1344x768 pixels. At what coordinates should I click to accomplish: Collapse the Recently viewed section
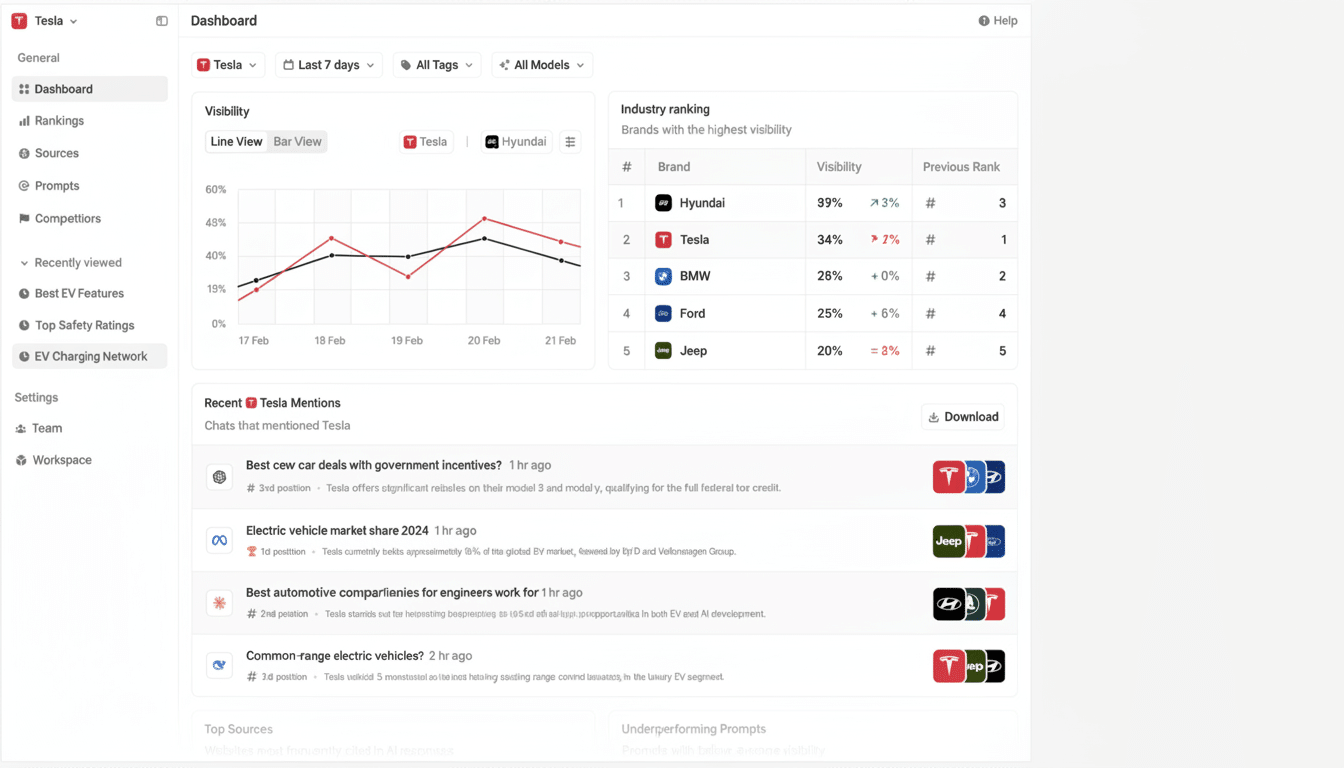point(24,262)
